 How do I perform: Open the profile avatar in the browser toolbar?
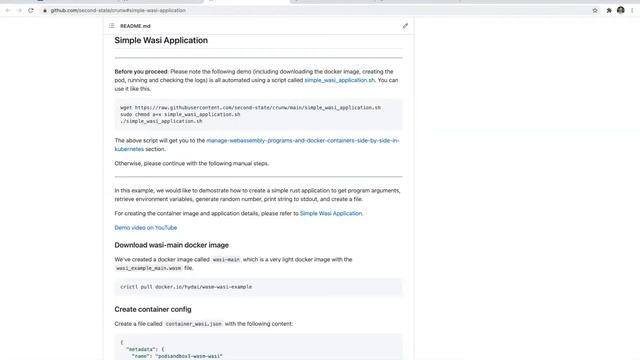(620, 10)
